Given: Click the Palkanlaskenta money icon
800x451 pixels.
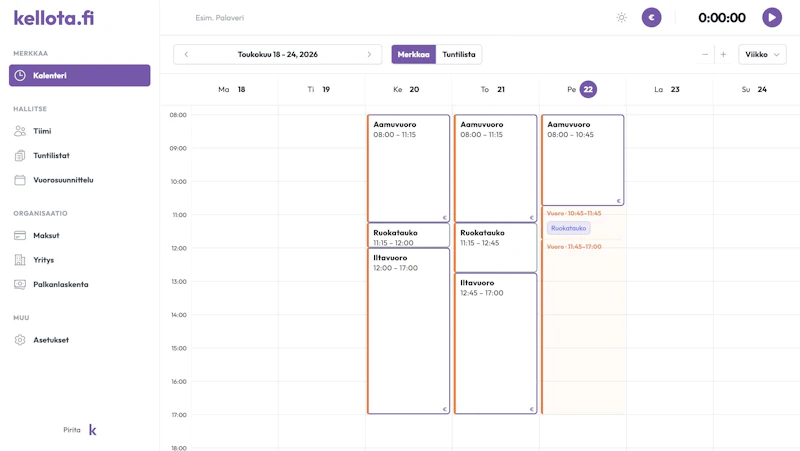Looking at the screenshot, I should 20,285.
